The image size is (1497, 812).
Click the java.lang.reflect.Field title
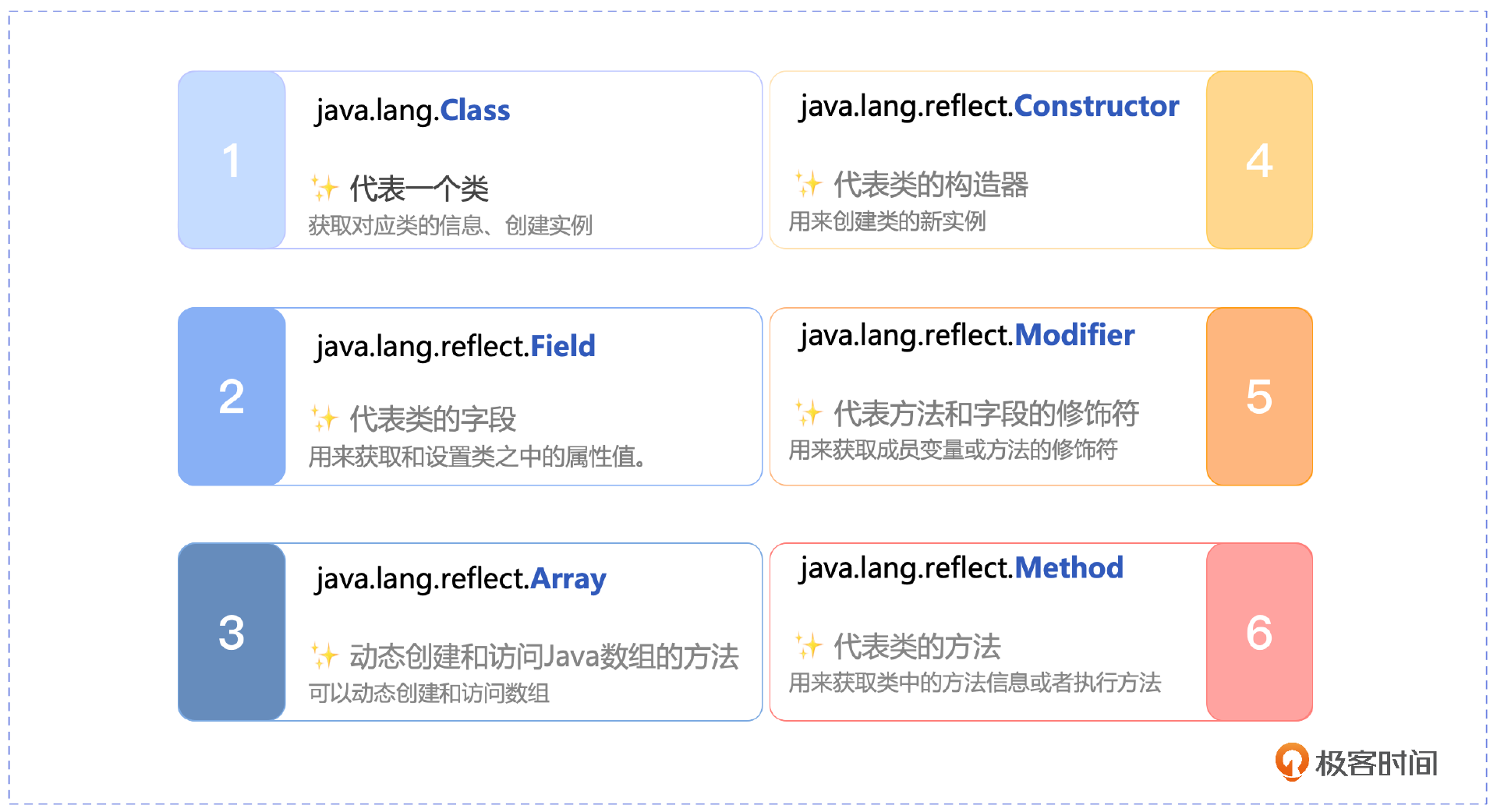pos(455,346)
